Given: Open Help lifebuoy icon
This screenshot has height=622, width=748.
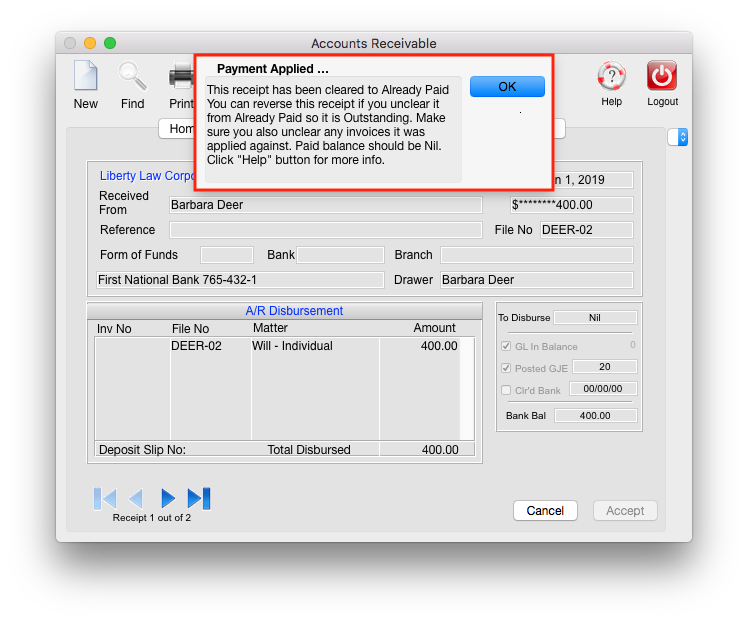Looking at the screenshot, I should (x=611, y=77).
